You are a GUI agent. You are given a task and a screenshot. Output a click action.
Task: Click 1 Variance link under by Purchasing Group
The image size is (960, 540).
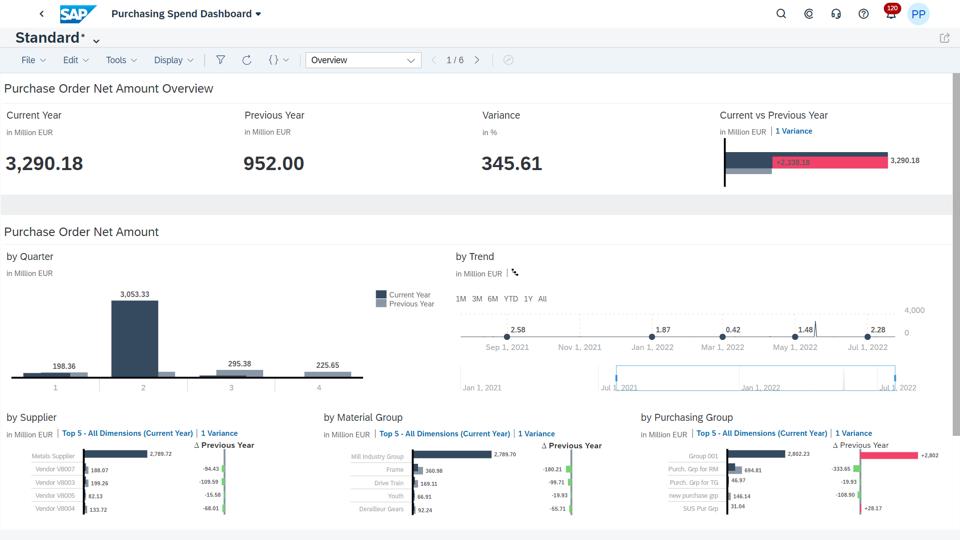tap(853, 433)
